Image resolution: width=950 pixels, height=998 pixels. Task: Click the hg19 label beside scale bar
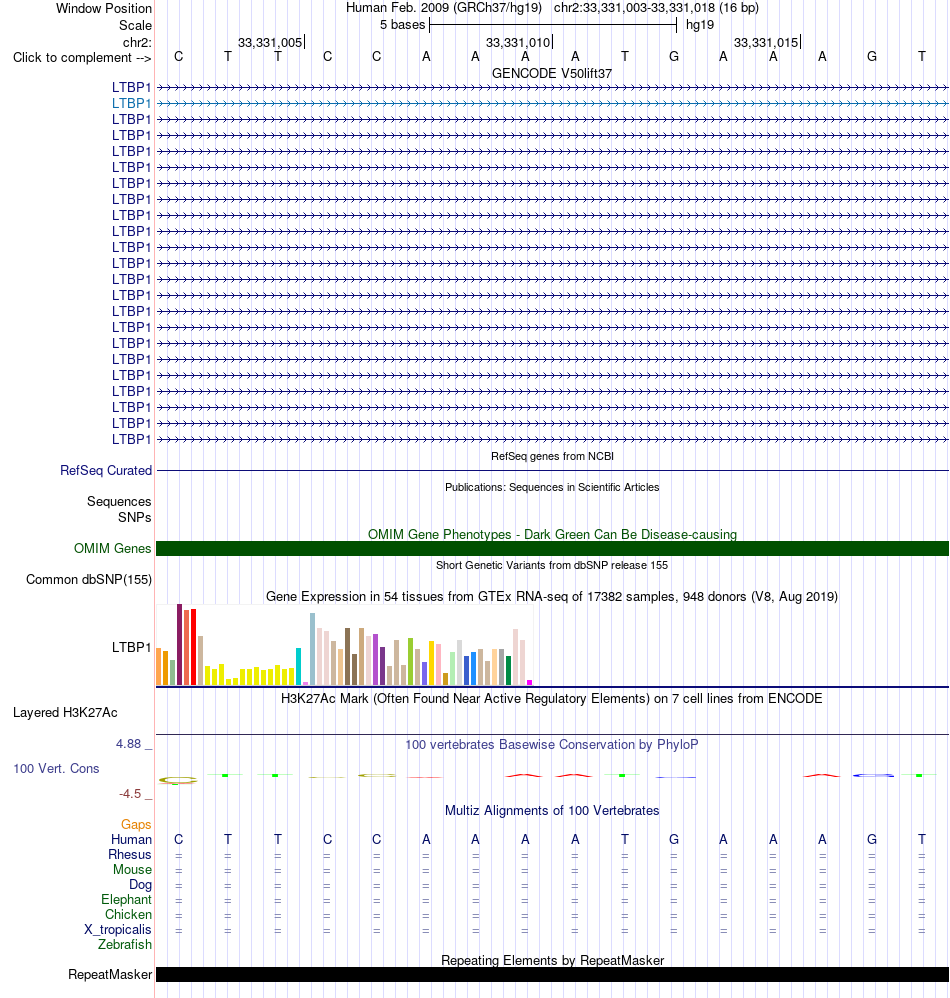[x=700, y=24]
